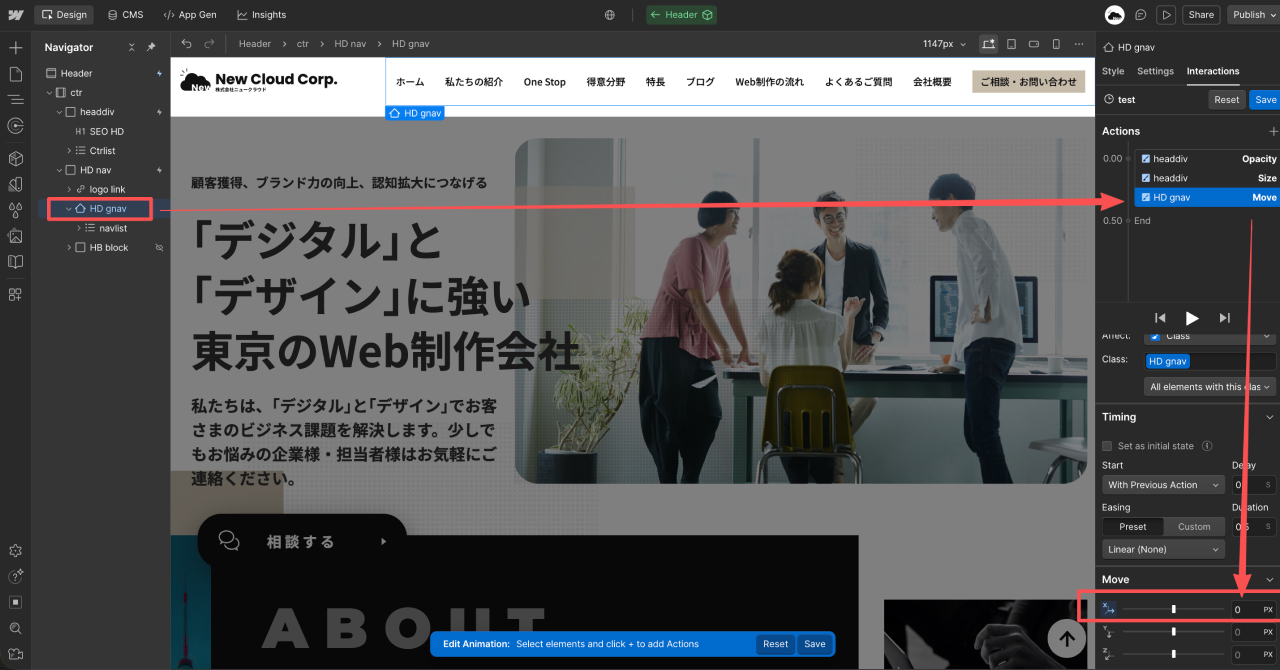Expand the navlist item in Navigator
The width and height of the screenshot is (1280, 670).
click(79, 228)
